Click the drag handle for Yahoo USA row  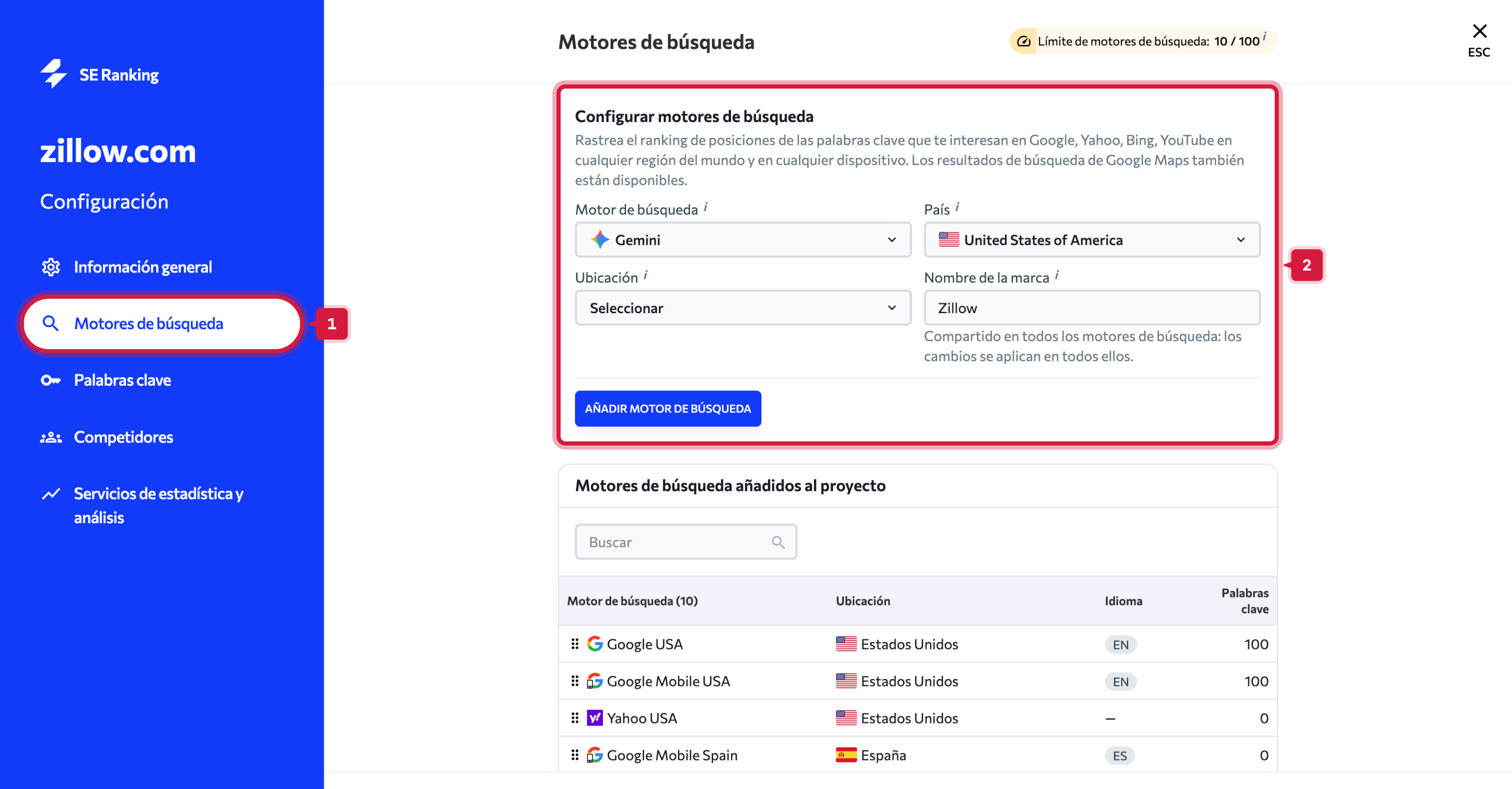pyautogui.click(x=575, y=718)
